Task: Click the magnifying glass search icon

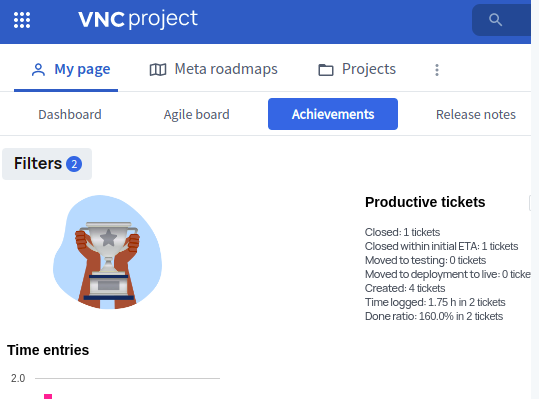Action: 495,20
